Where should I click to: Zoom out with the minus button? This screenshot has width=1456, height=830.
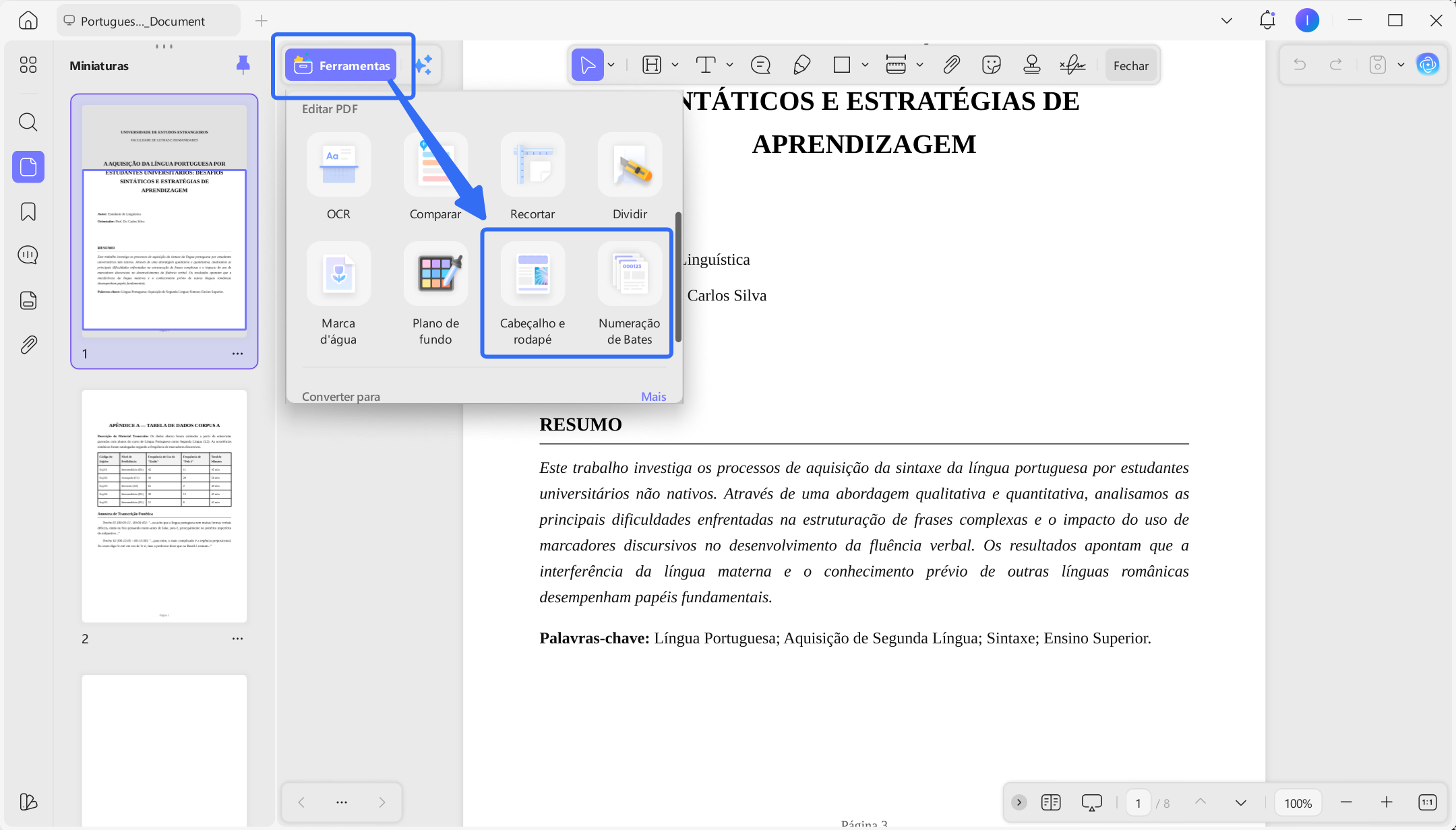tap(1346, 802)
